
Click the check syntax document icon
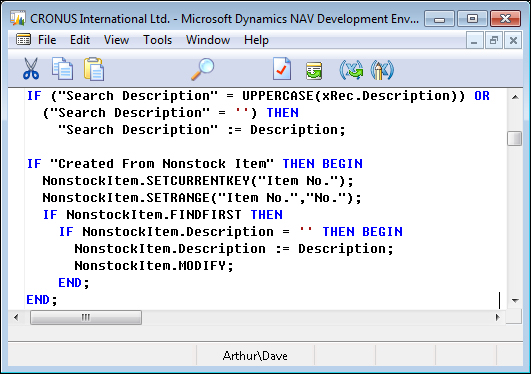[282, 69]
